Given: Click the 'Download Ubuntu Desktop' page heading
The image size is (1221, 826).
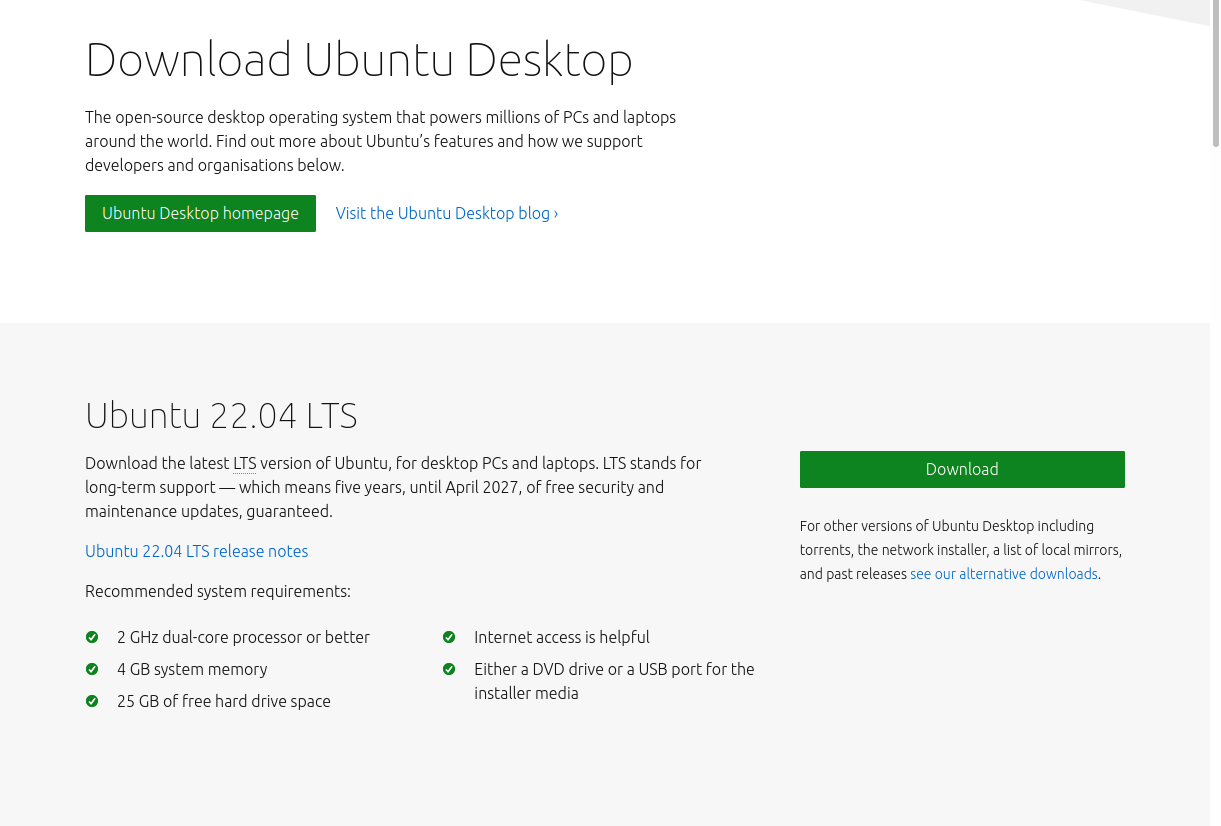Looking at the screenshot, I should pyautogui.click(x=358, y=59).
